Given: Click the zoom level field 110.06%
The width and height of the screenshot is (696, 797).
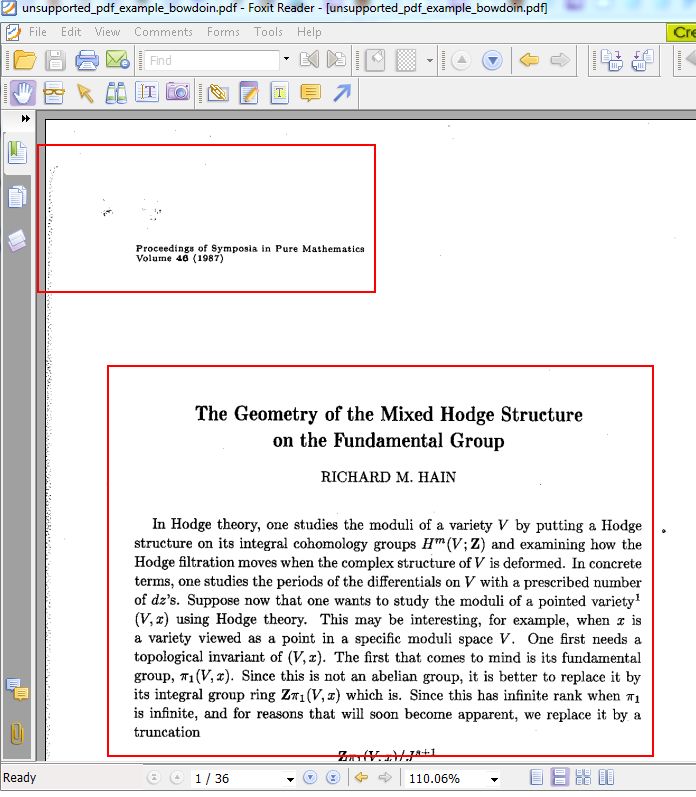Looking at the screenshot, I should (446, 778).
